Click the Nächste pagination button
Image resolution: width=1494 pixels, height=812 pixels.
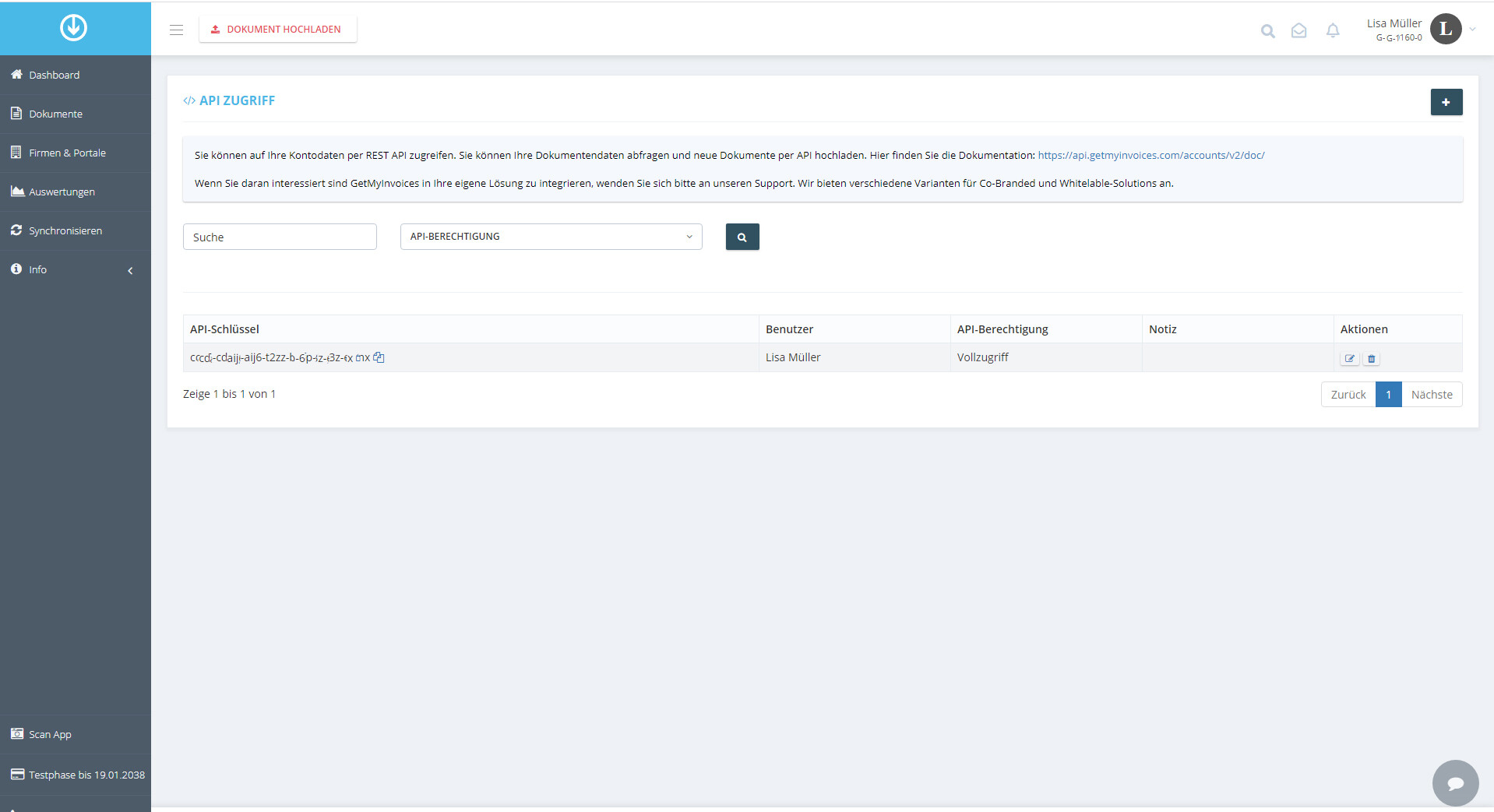(x=1432, y=395)
